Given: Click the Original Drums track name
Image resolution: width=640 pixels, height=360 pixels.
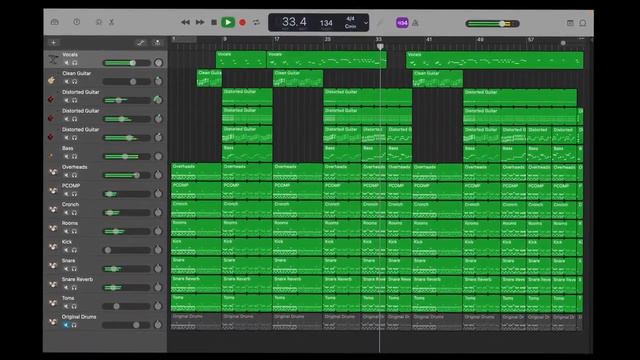Looking at the screenshot, I should pyautogui.click(x=79, y=317).
